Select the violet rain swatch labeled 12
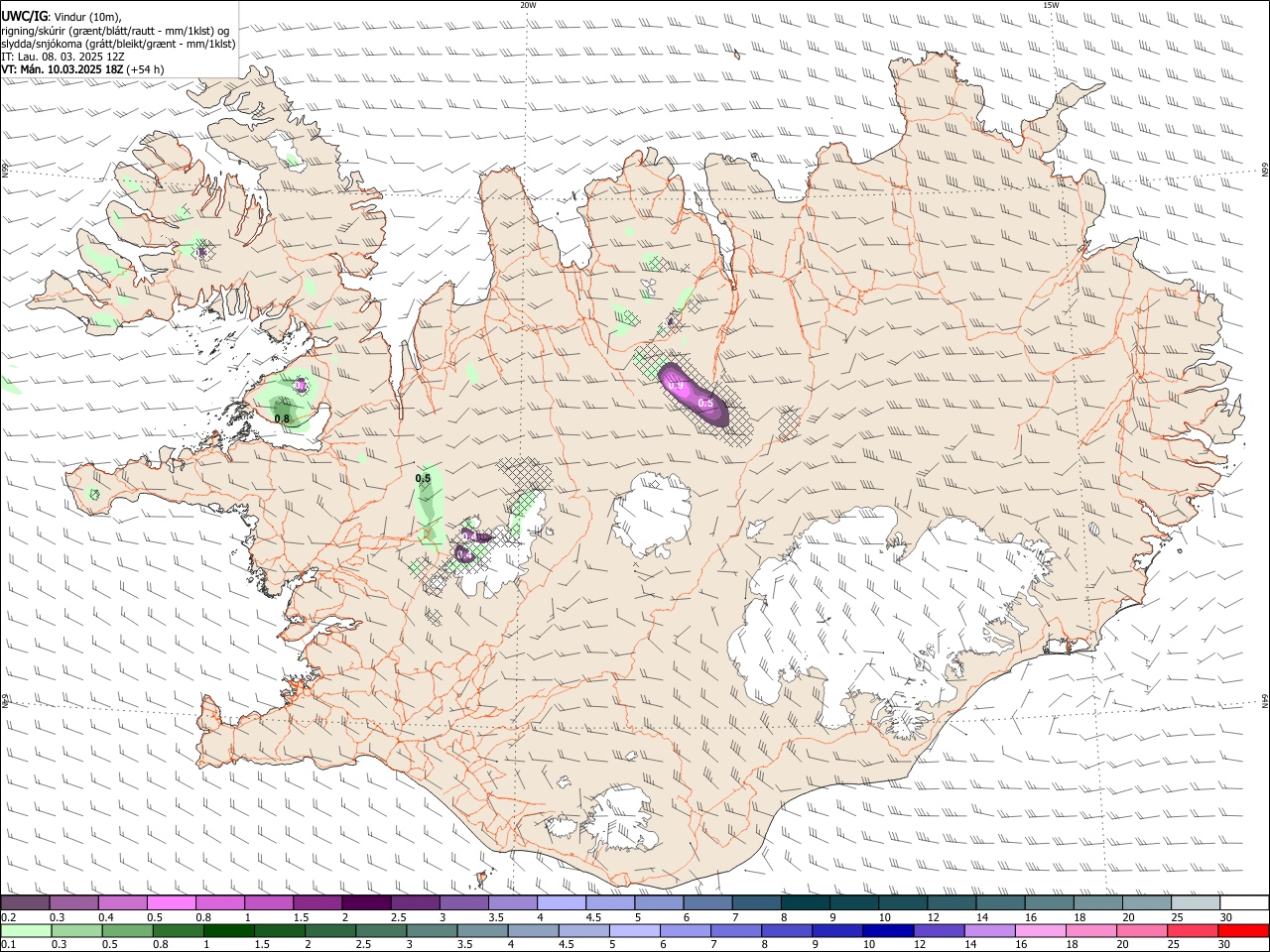Viewport: 1270px width, 952px height. (x=938, y=930)
